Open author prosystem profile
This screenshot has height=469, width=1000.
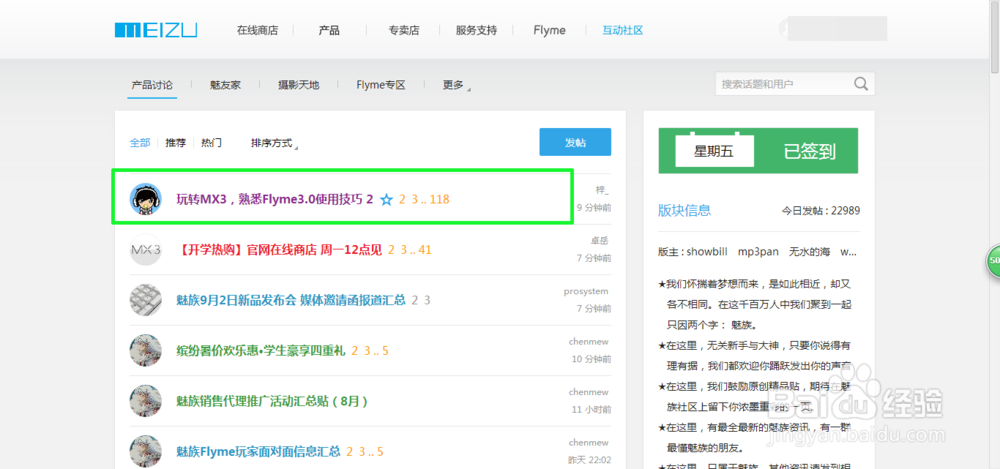(586, 291)
